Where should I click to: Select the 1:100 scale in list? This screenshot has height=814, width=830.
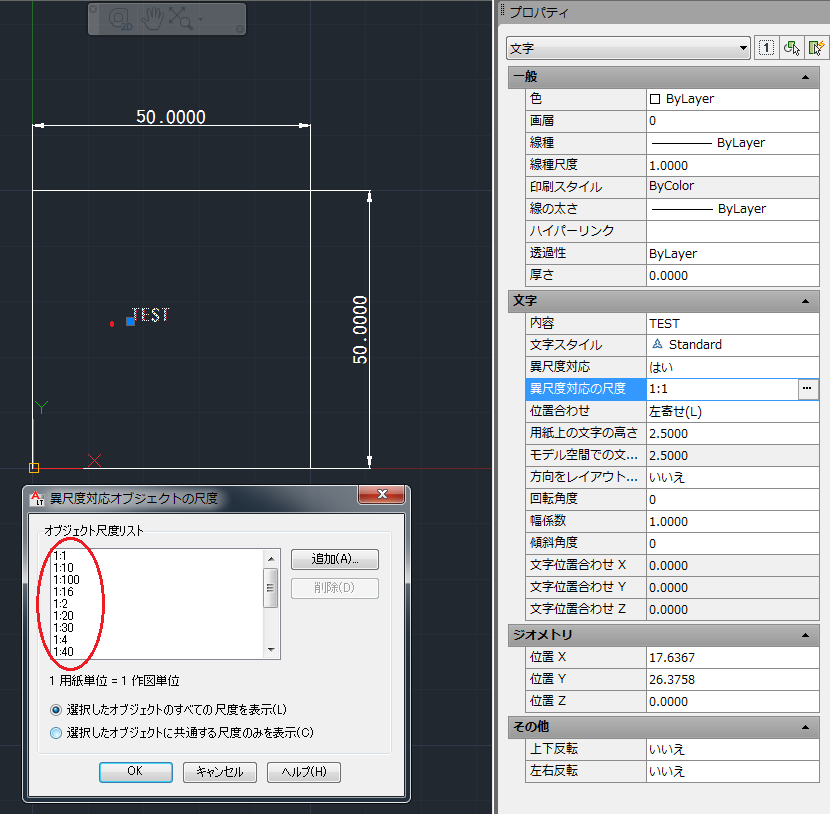(67, 580)
